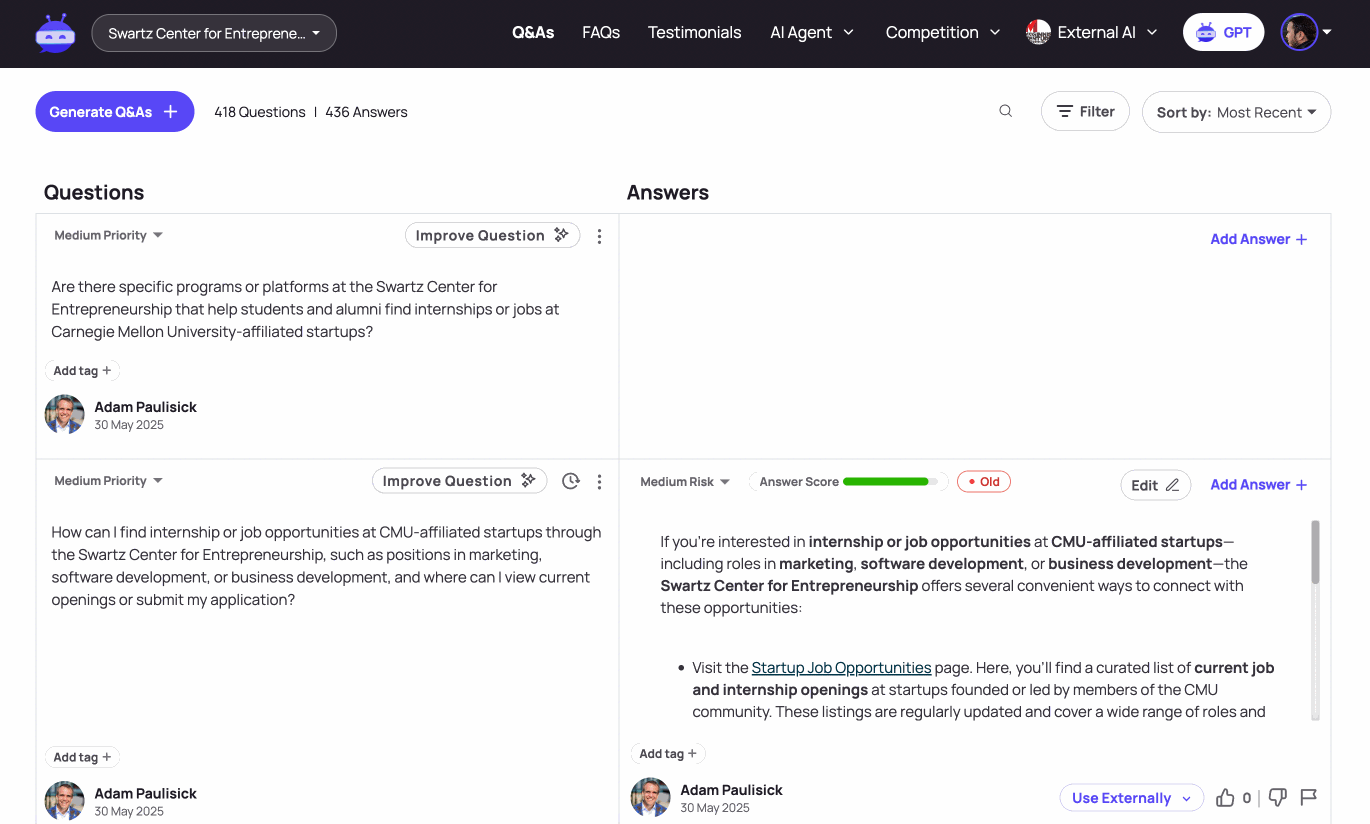Add Answer to the first question
This screenshot has height=824, width=1370.
point(1258,239)
